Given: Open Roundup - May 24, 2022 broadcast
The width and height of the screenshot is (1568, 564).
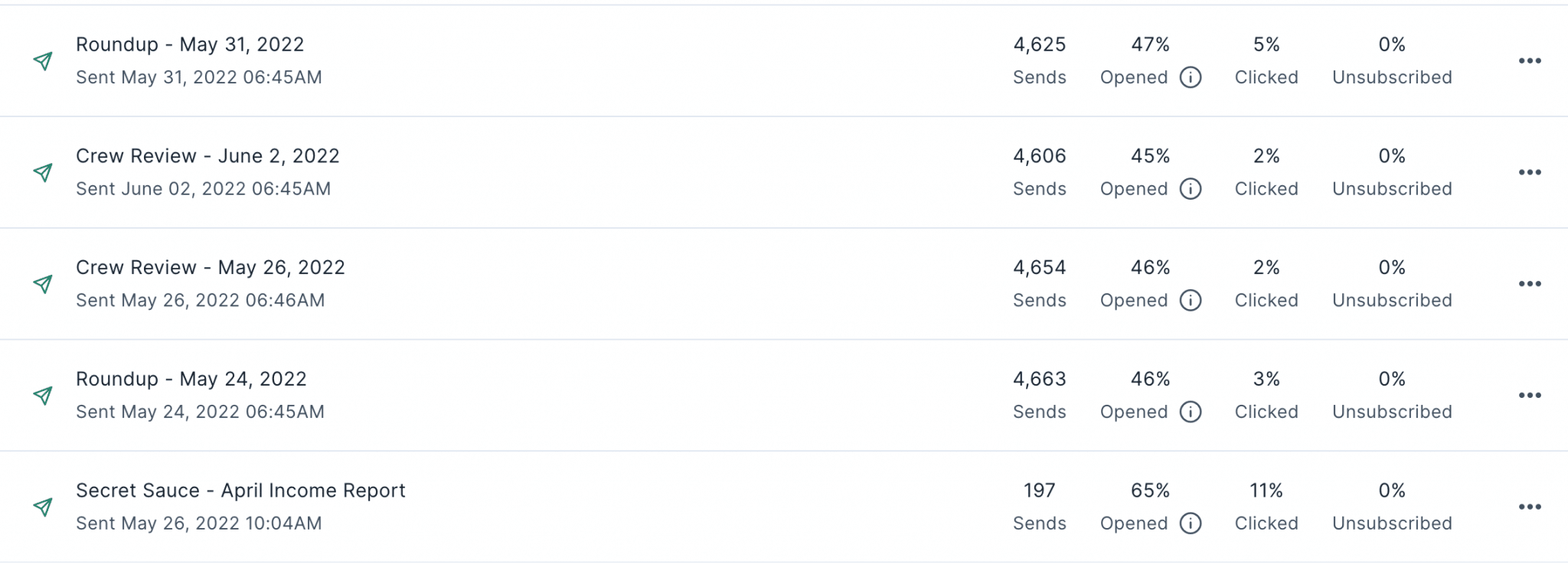Looking at the screenshot, I should pos(191,379).
